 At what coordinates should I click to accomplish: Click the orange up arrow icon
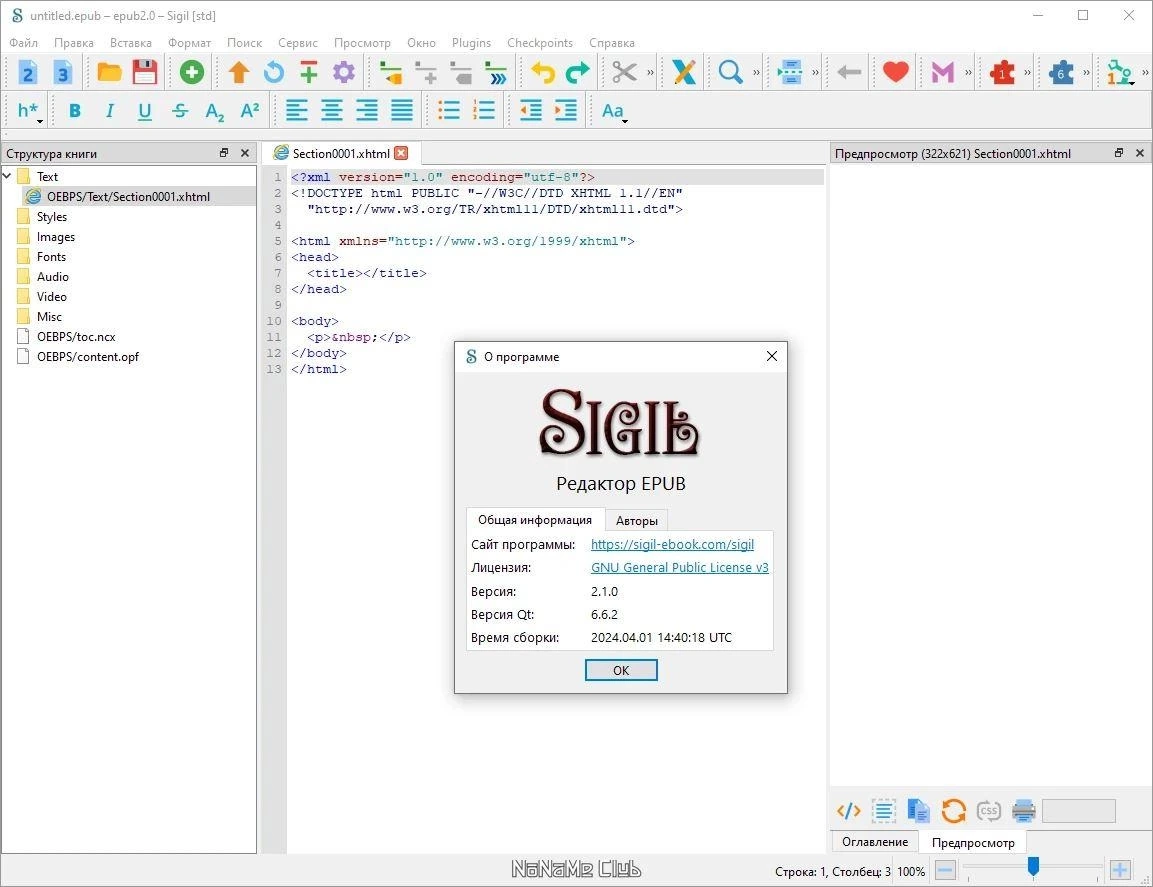239,72
